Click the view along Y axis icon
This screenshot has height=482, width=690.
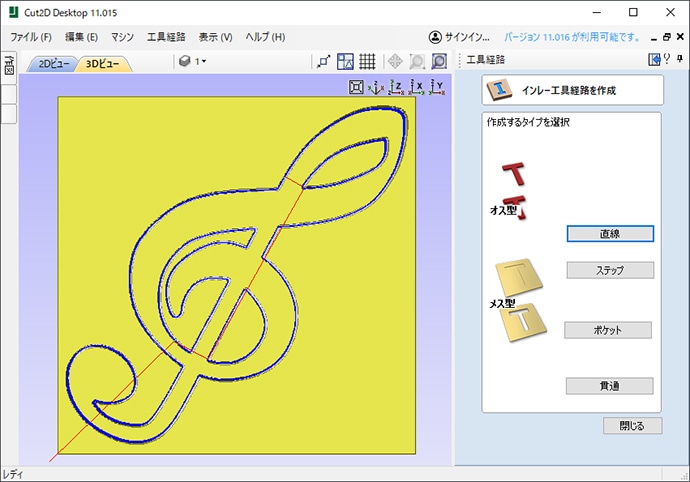tap(437, 87)
